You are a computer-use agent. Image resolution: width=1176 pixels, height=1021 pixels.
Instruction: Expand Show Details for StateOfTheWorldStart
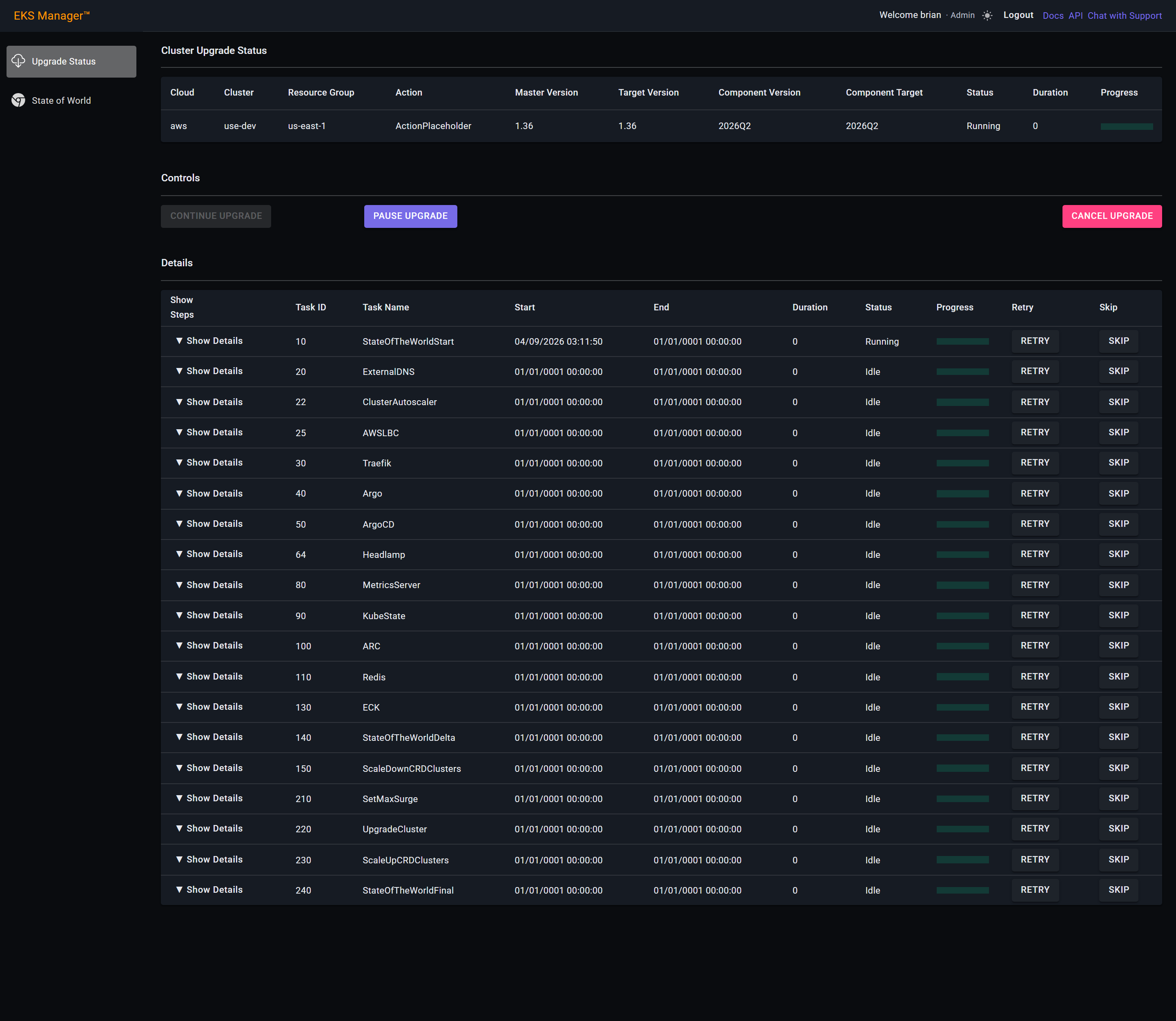point(209,341)
